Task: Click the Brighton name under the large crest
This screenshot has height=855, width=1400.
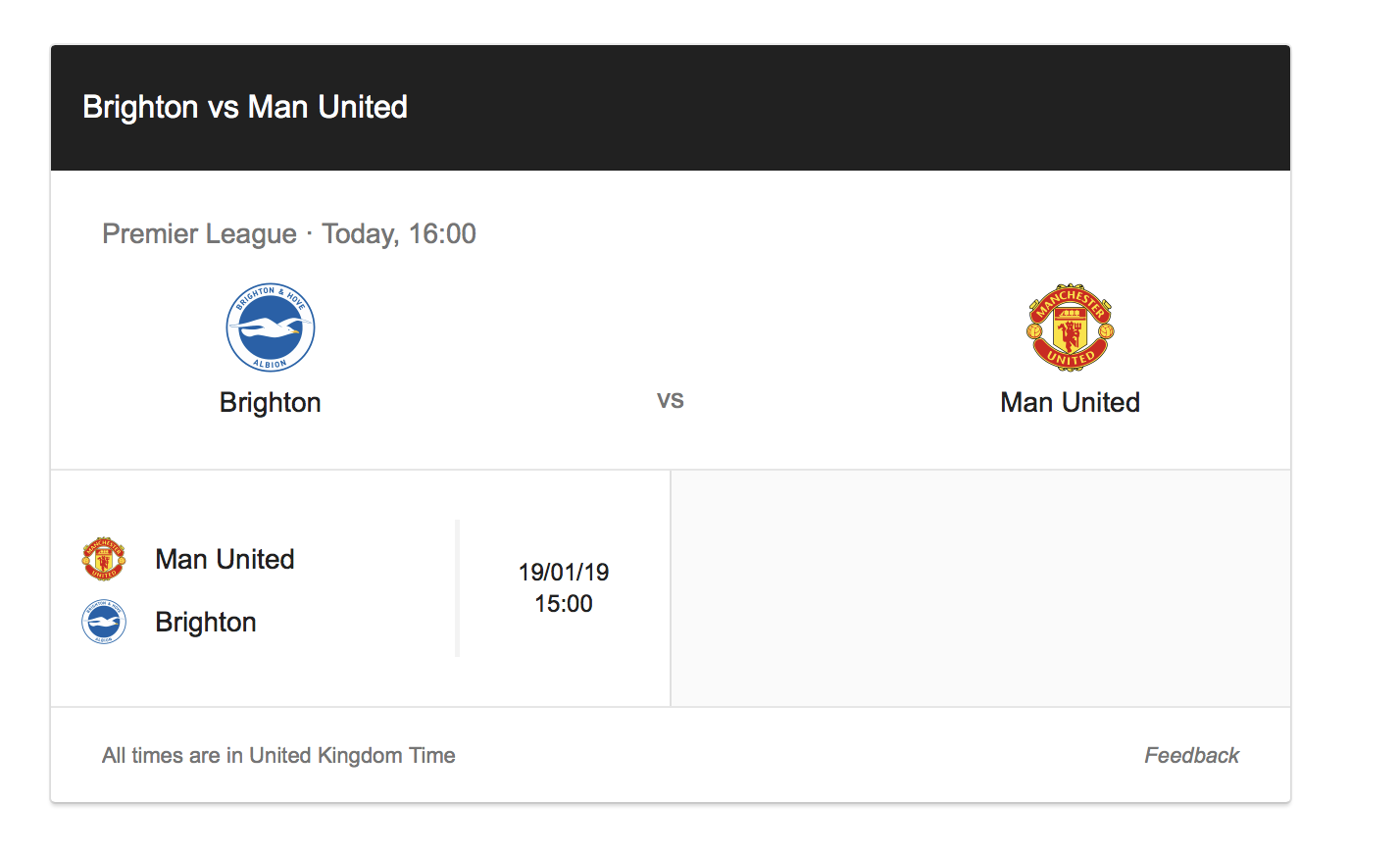Action: coord(271,403)
